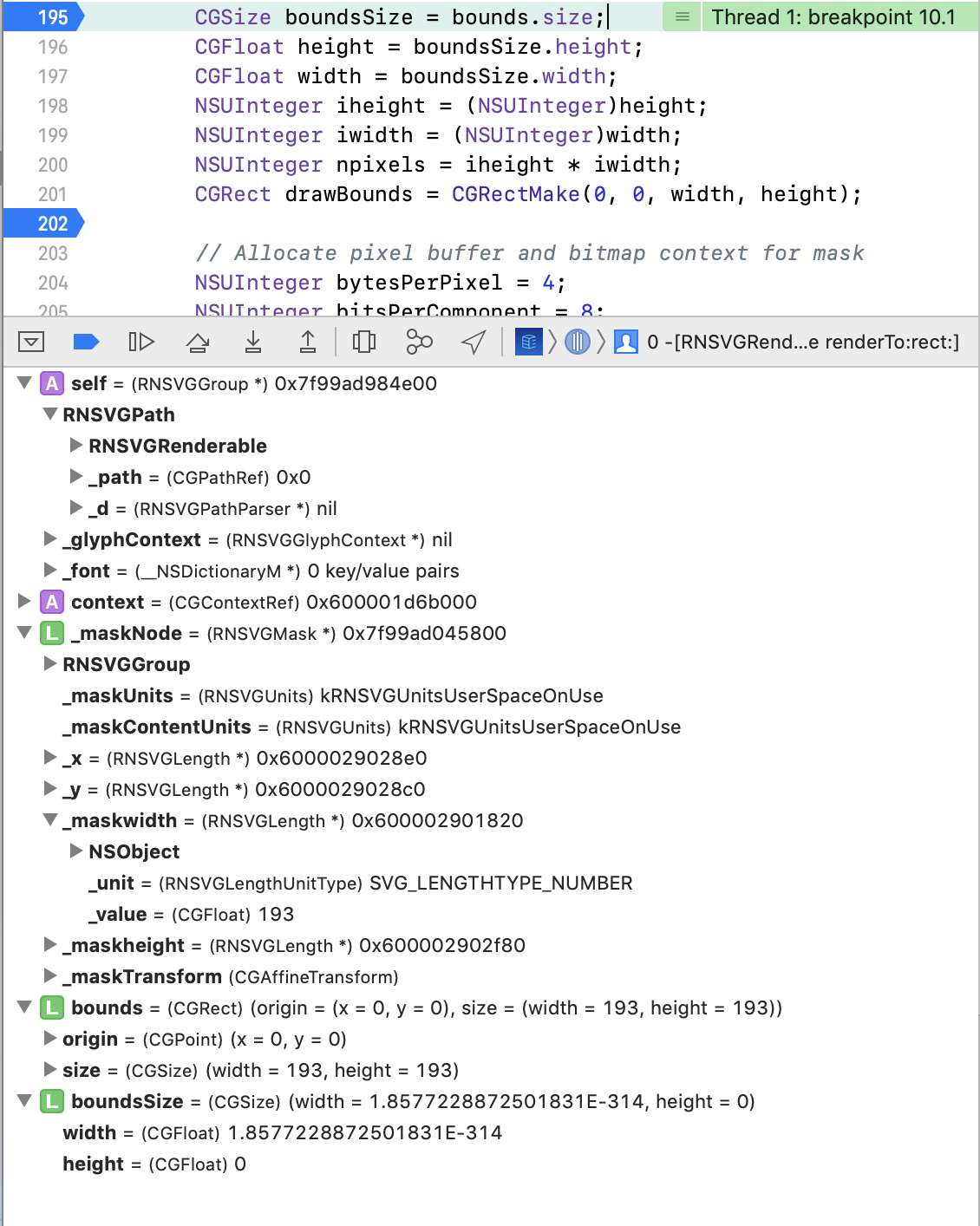Image resolution: width=980 pixels, height=1226 pixels.
Task: Continue program execution in debug bar
Action: [x=143, y=342]
